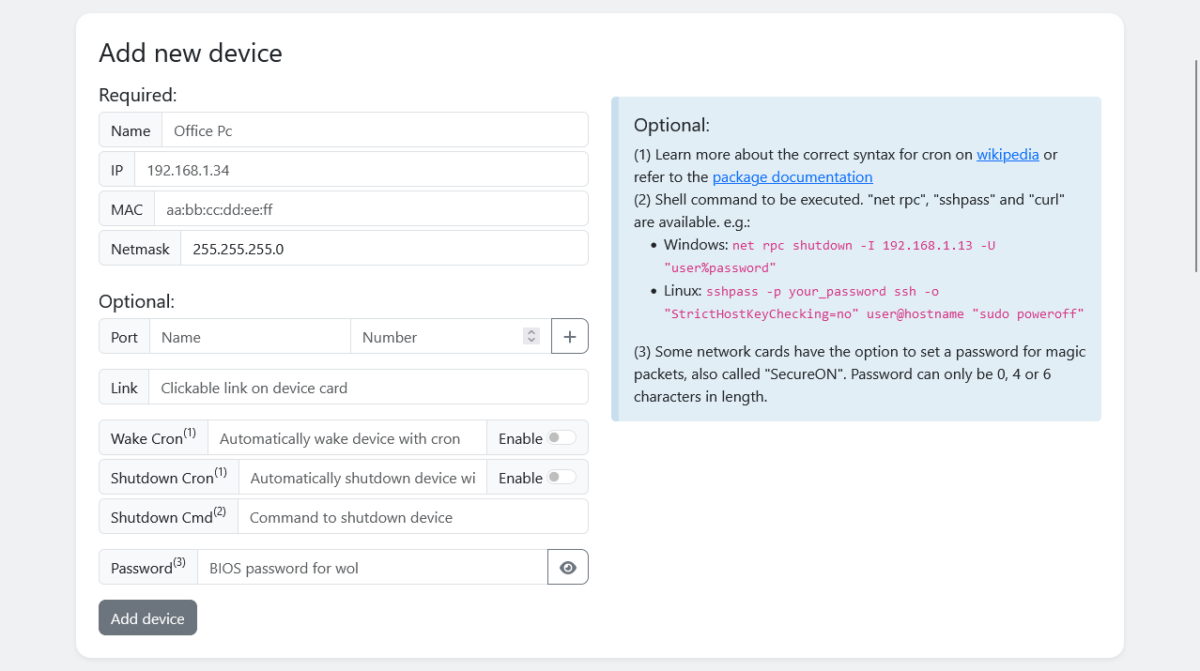The image size is (1200, 671).
Task: Focus the device Name input field
Action: pyautogui.click(x=375, y=130)
